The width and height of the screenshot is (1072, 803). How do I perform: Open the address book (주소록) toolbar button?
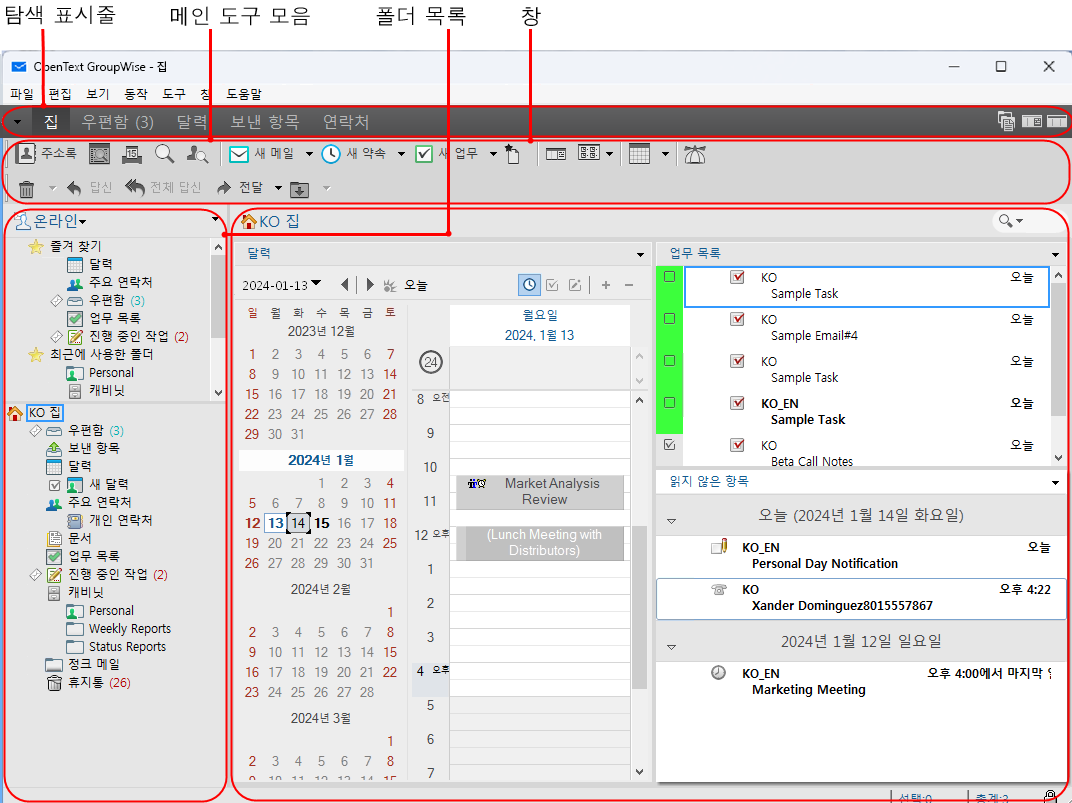46,154
